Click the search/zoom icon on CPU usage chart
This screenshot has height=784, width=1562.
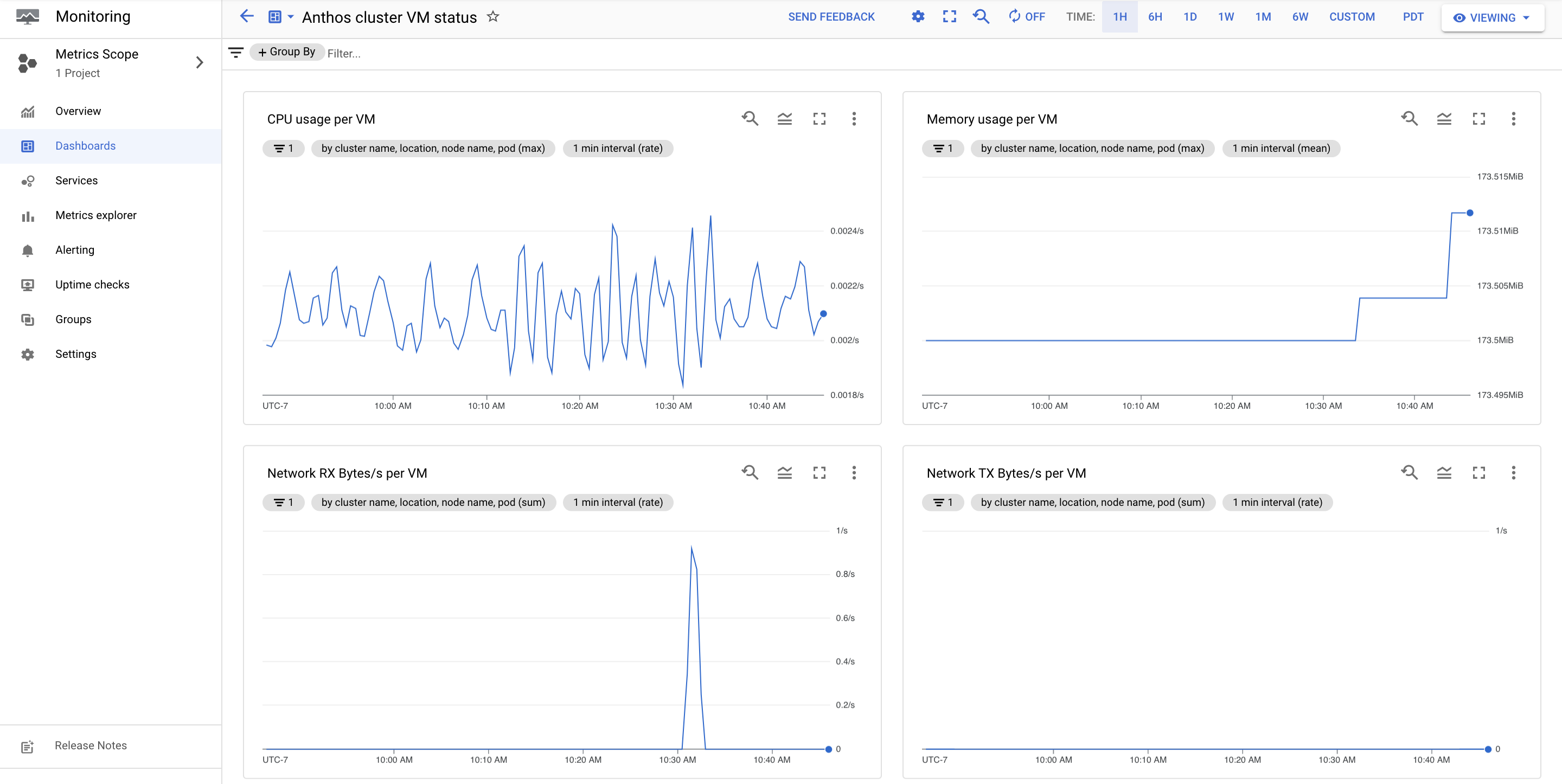click(750, 118)
